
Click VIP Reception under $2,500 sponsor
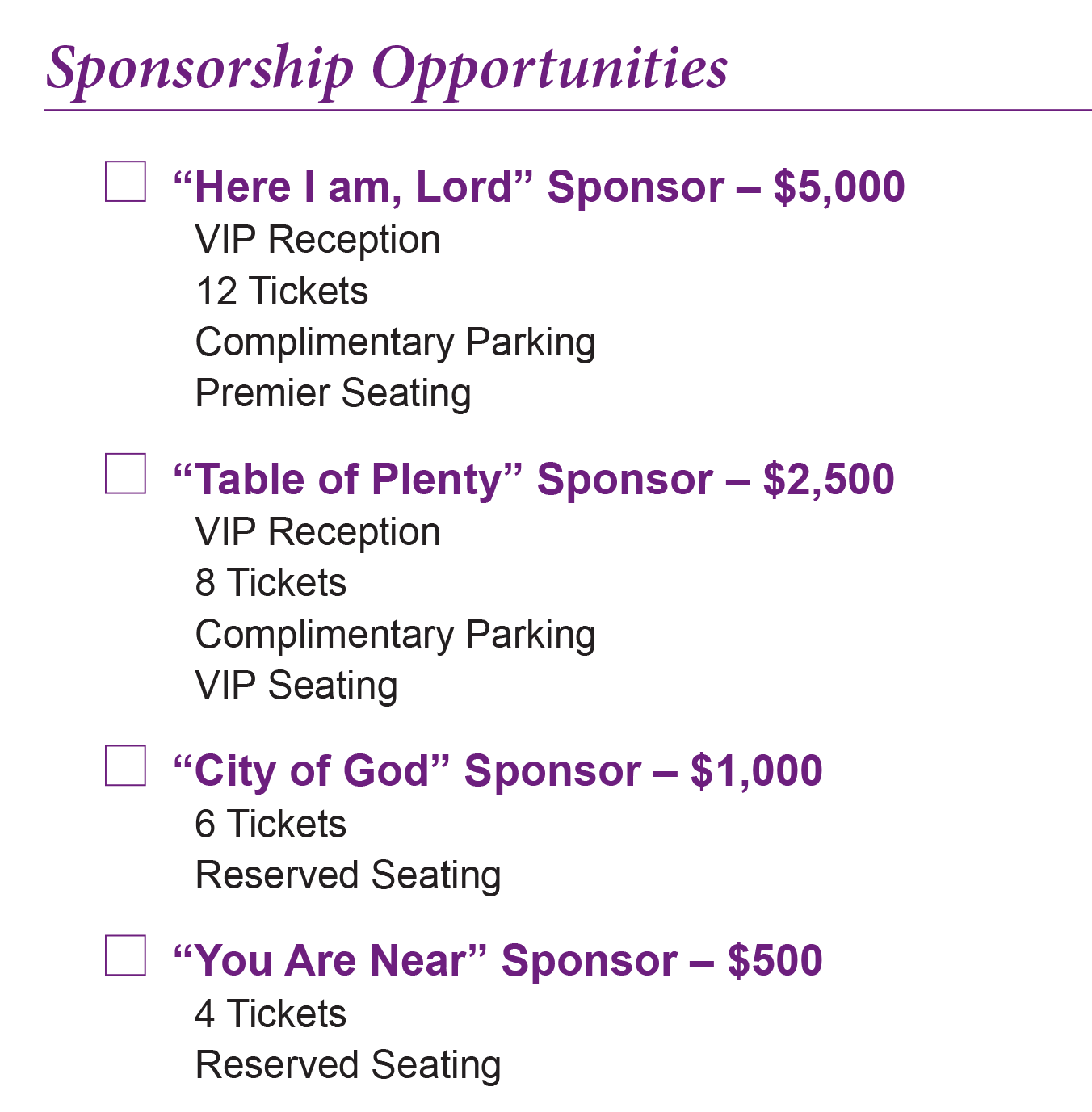coord(318,533)
